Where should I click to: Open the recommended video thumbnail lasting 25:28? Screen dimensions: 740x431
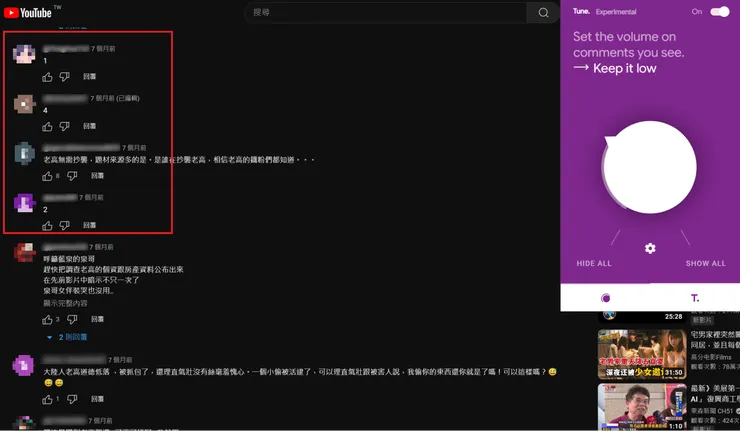[642, 316]
